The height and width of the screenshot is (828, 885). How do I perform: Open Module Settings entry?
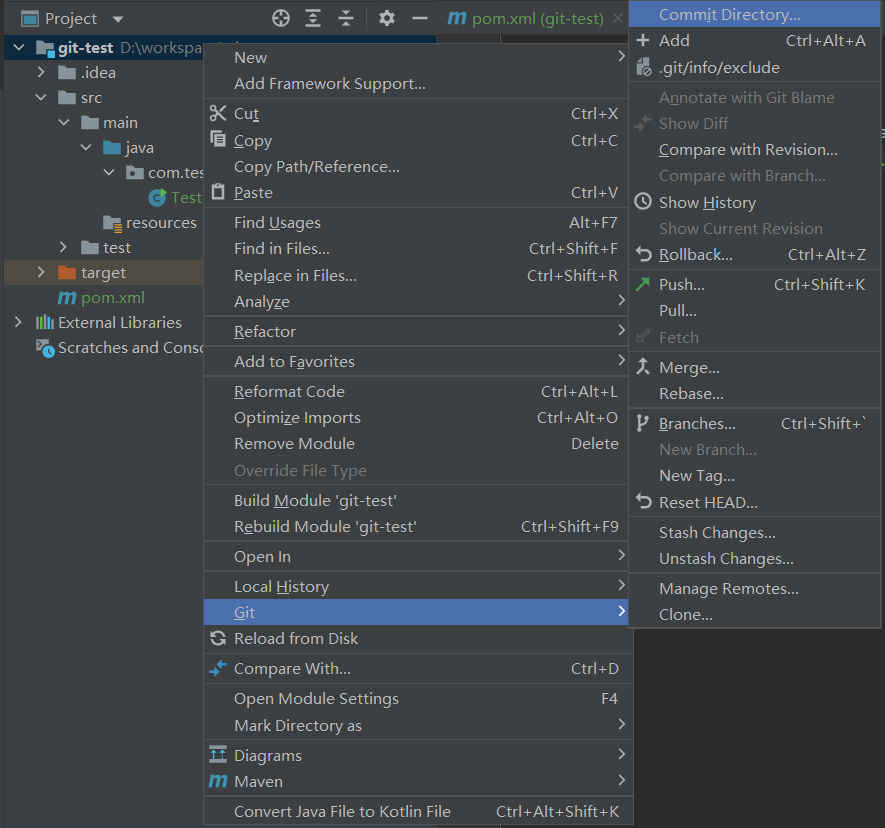tap(418, 698)
